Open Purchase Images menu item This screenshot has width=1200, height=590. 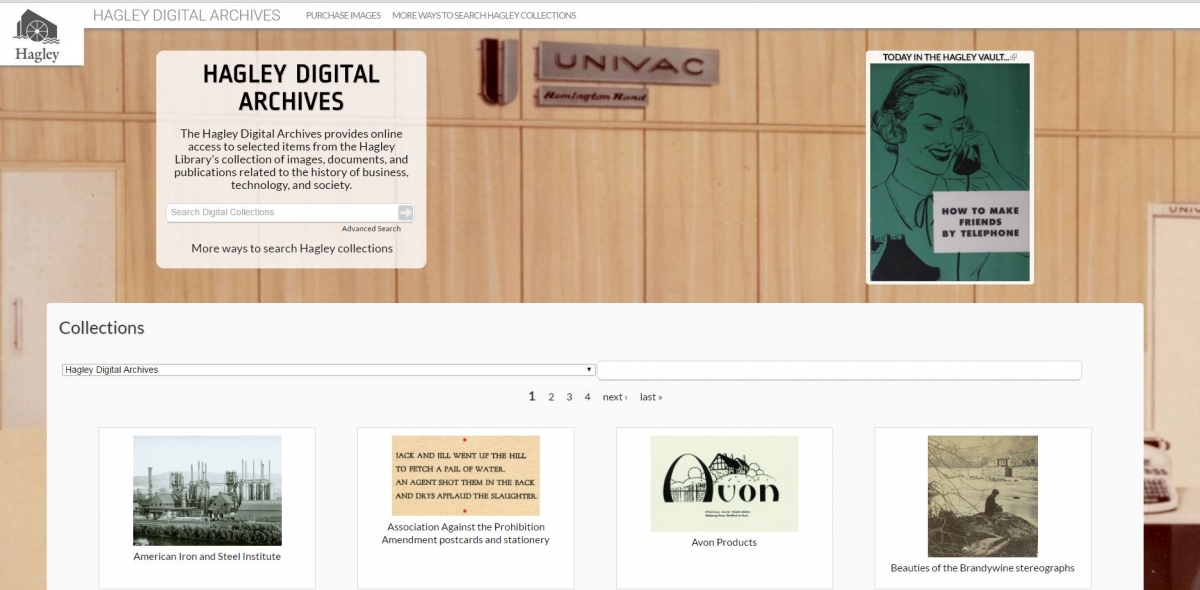point(343,16)
